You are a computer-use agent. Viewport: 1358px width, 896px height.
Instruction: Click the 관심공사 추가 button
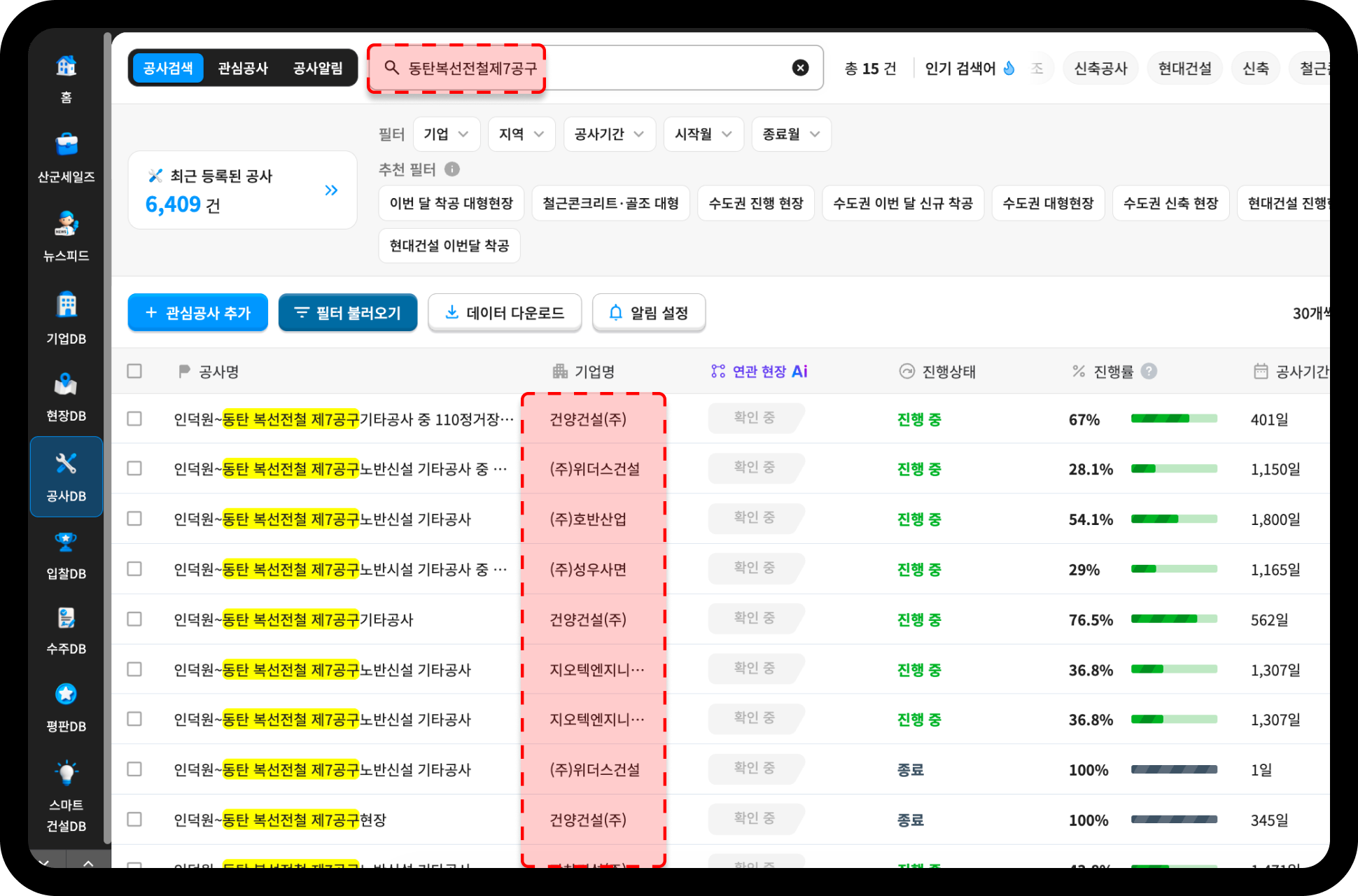[x=198, y=312]
